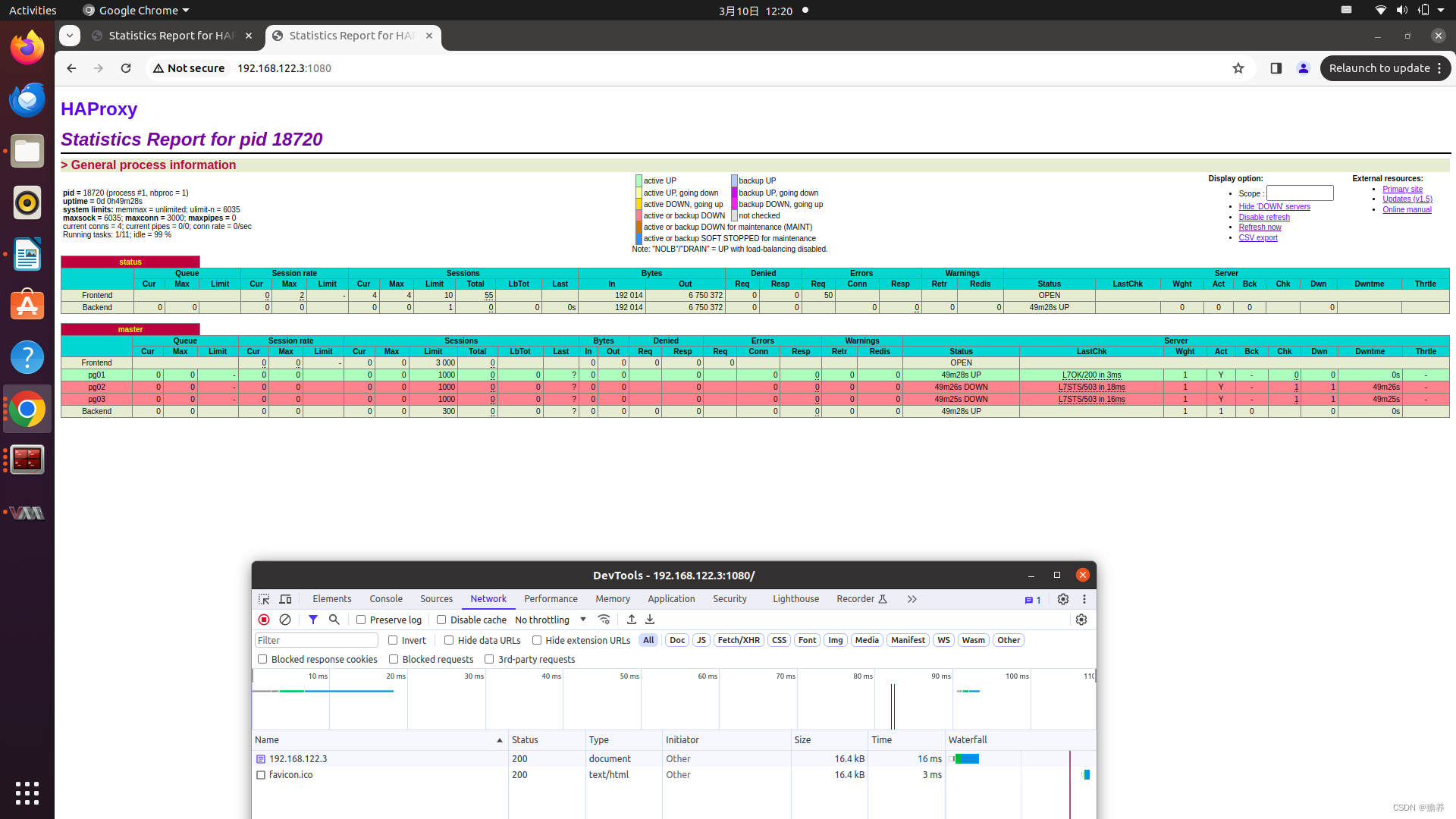
Task: Toggle the Chrome side panel icon
Action: tap(1276, 68)
